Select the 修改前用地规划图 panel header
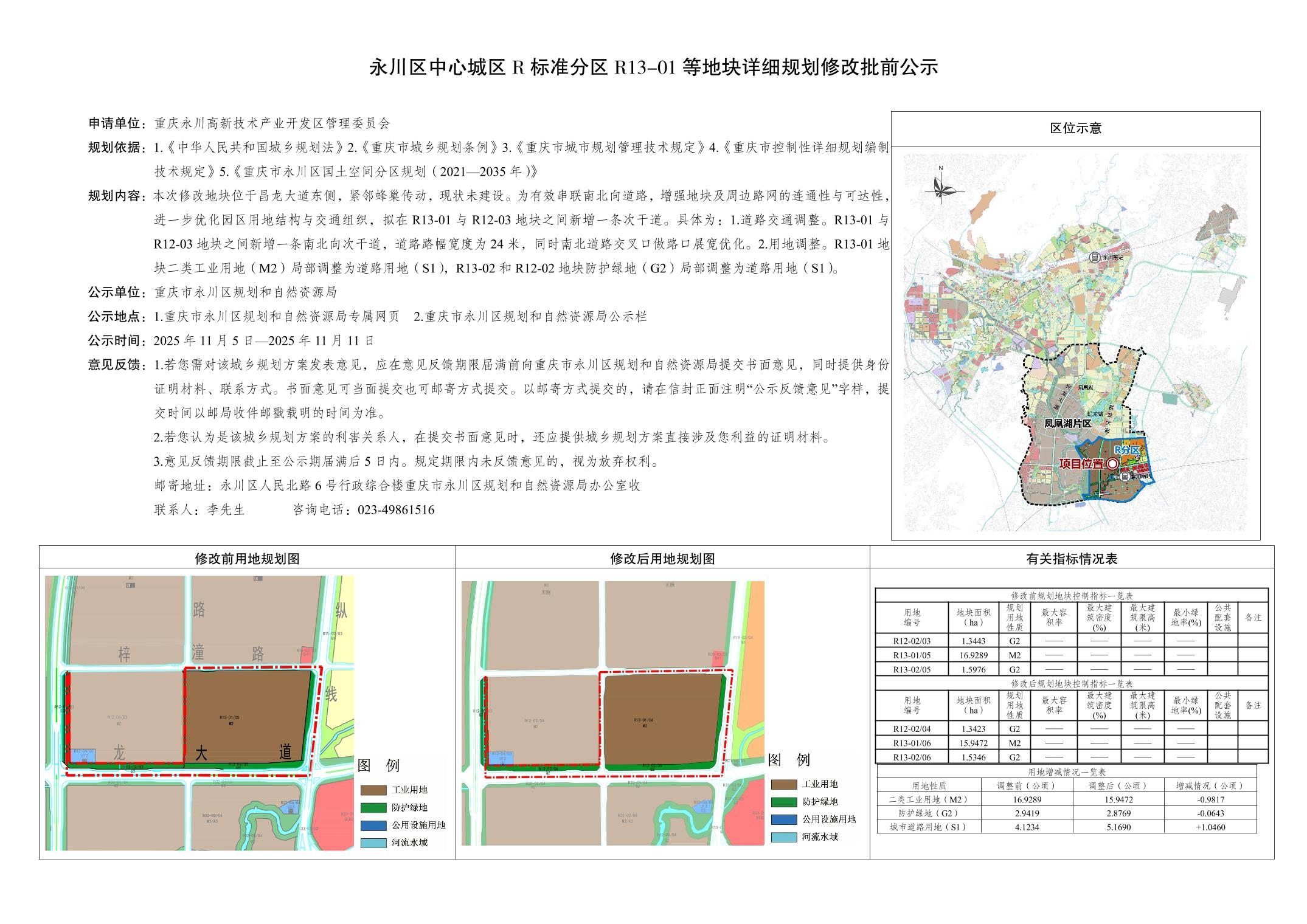Screen dimensions: 1307x924 [x=247, y=559]
